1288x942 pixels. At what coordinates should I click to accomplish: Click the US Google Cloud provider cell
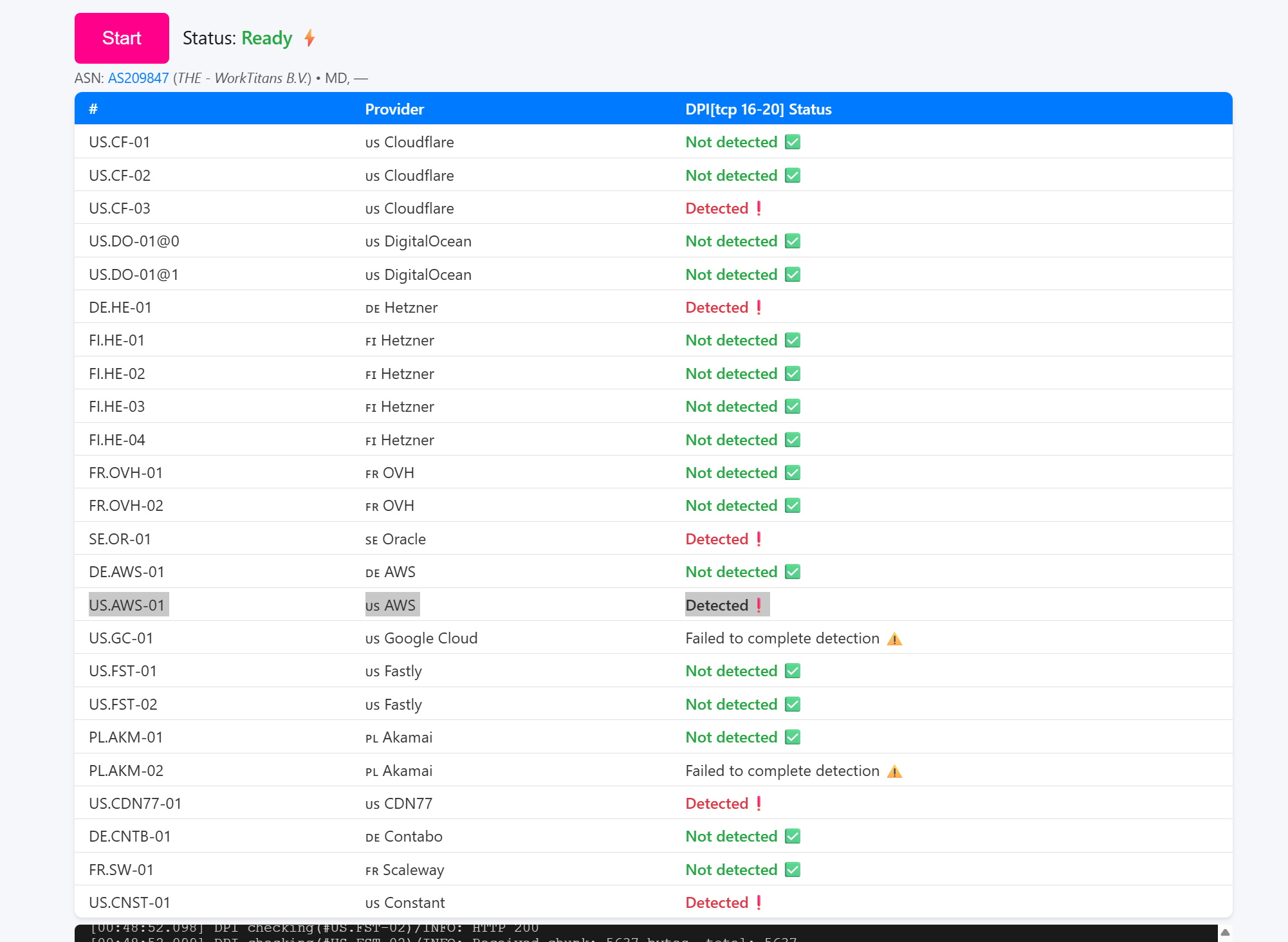pos(421,638)
